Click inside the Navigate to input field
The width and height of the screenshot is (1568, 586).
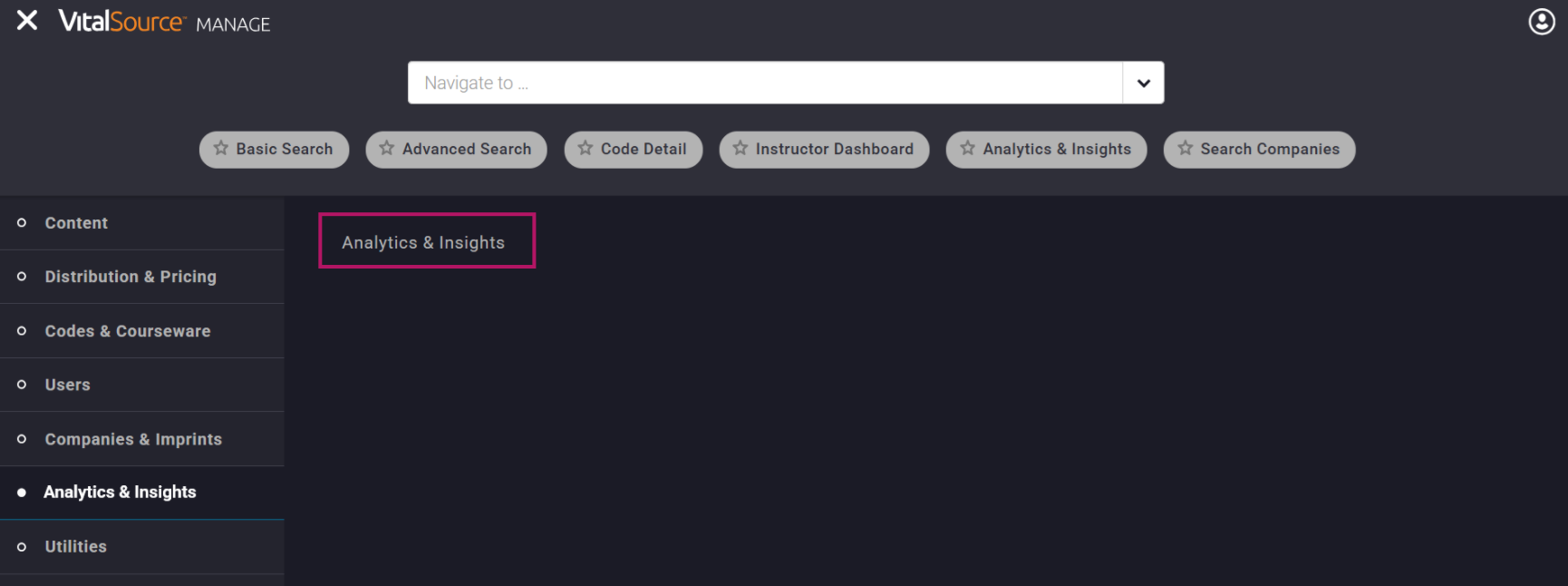(764, 83)
